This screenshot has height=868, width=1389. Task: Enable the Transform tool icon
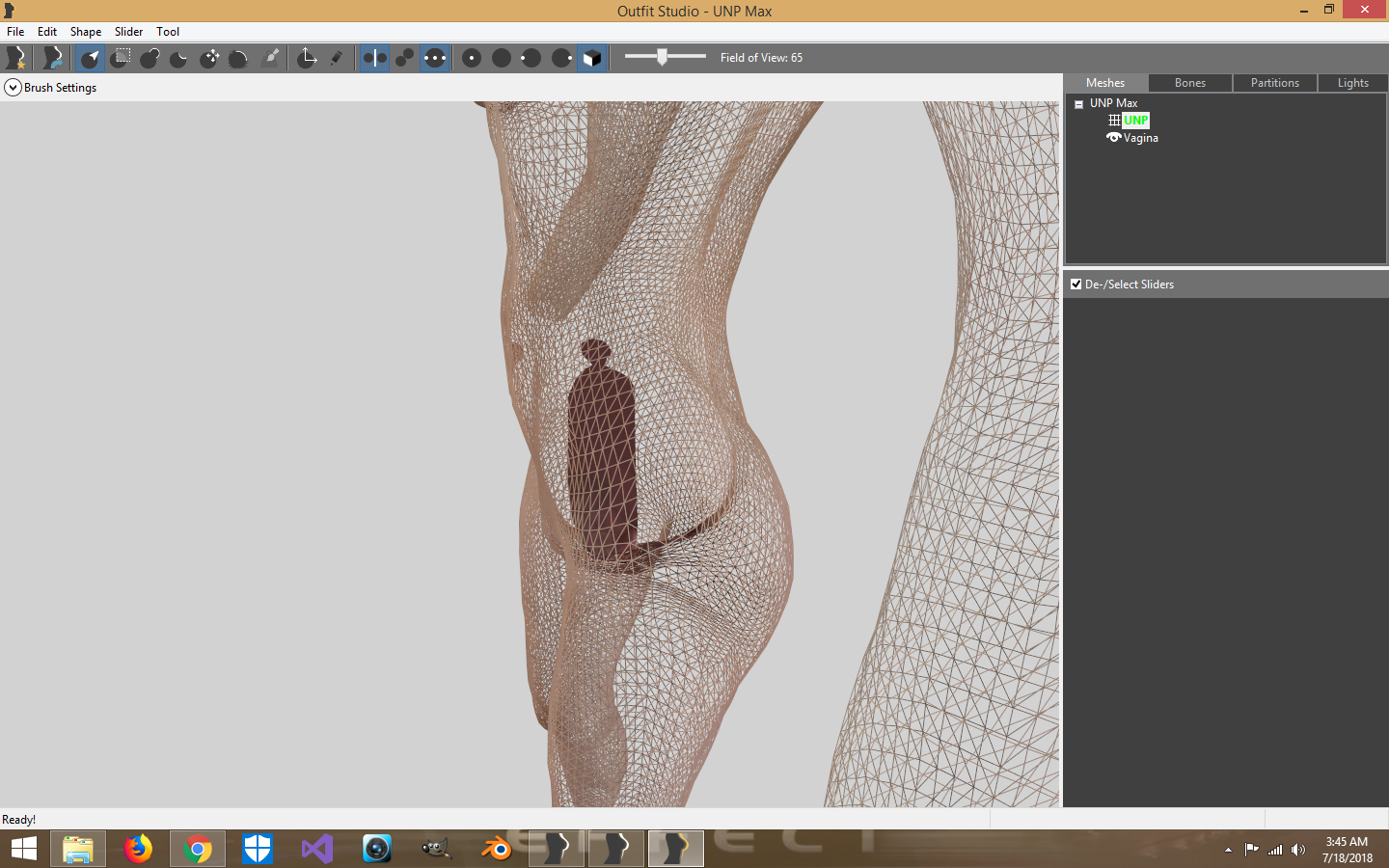307,58
